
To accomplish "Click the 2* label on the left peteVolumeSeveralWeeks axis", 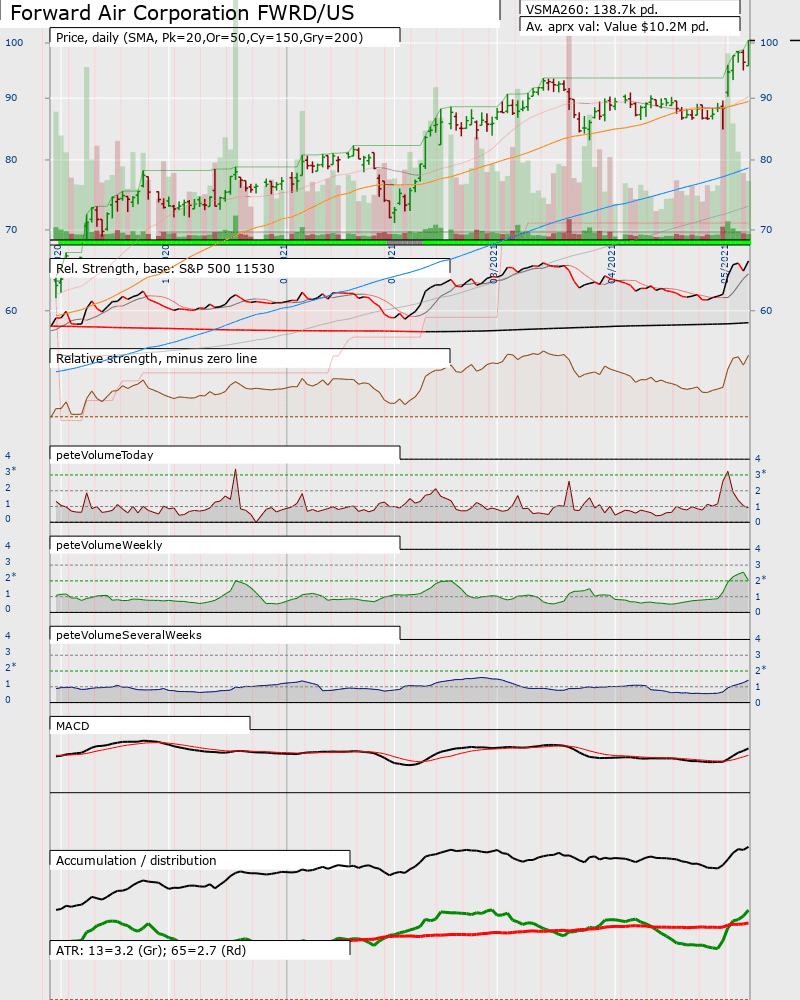I will (x=11, y=666).
